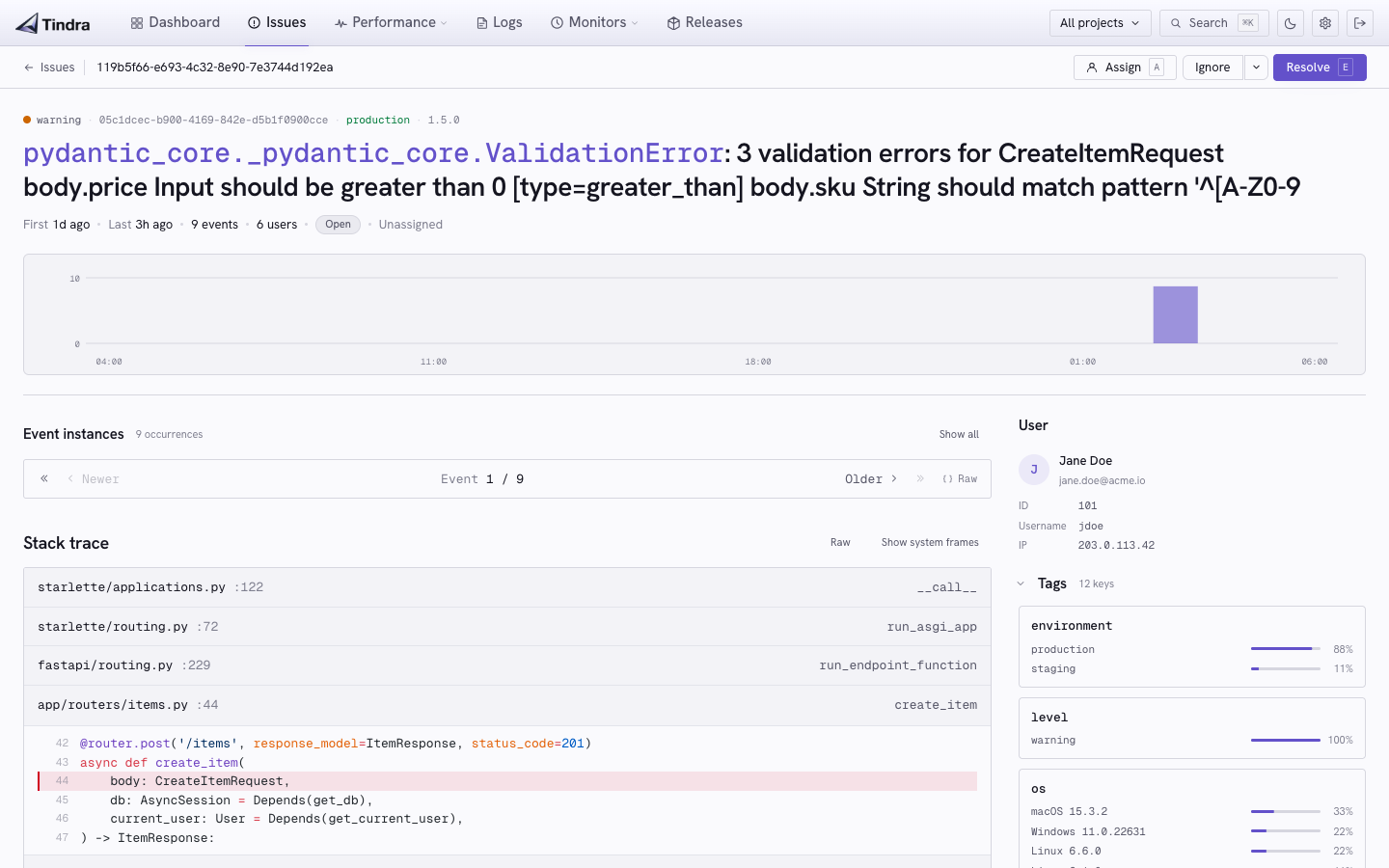Click Jane Doe avatar

pos(1034,470)
